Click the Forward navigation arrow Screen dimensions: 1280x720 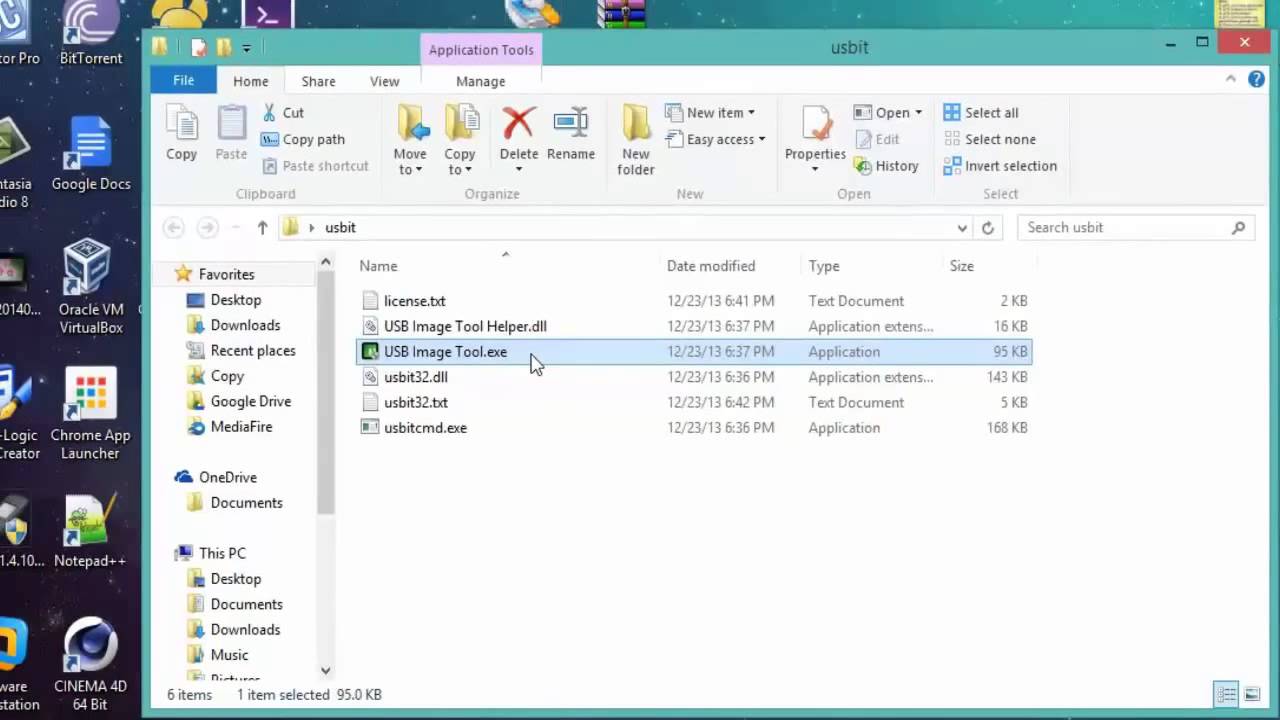pyautogui.click(x=207, y=228)
